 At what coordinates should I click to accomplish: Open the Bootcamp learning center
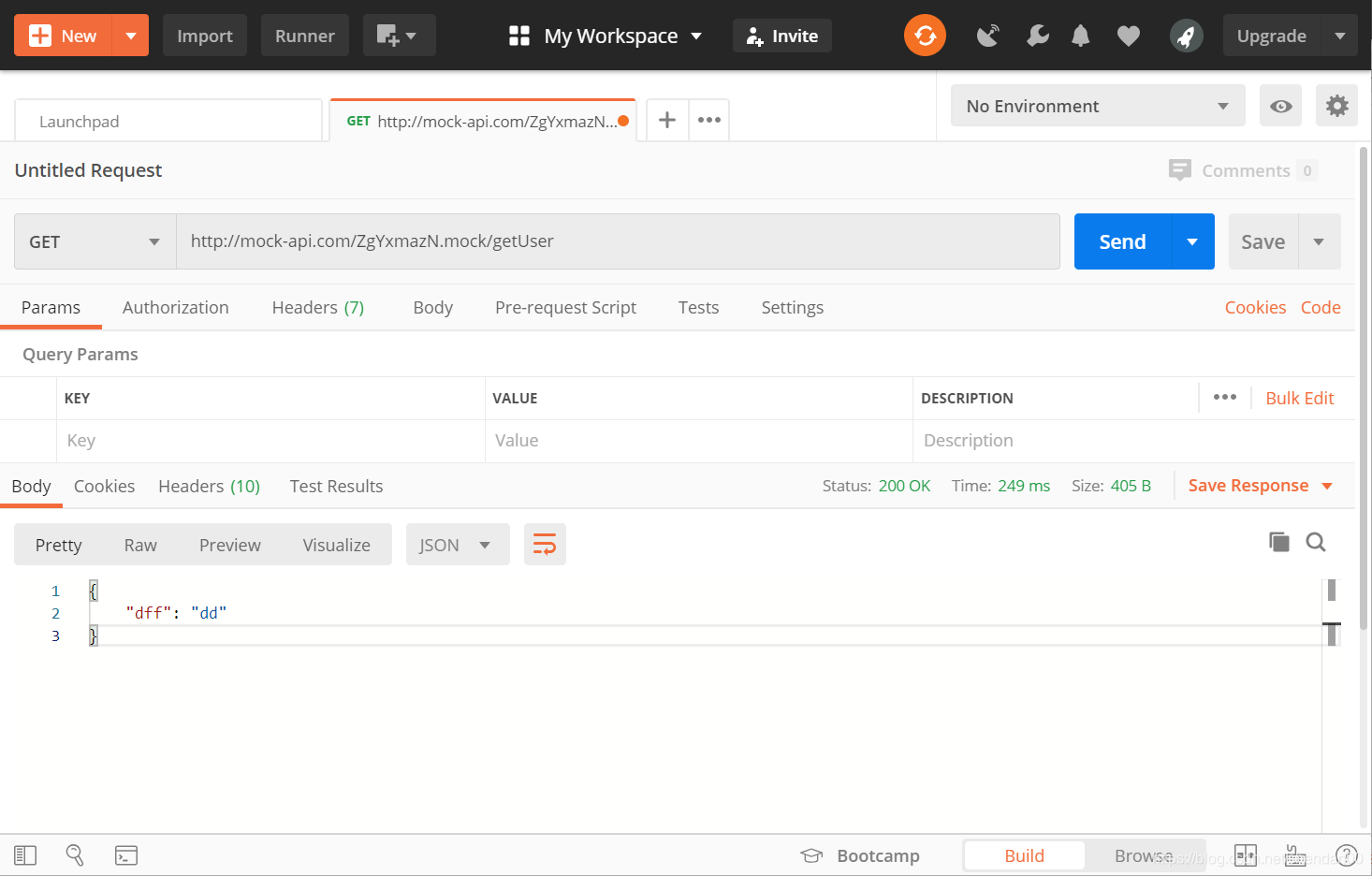click(x=860, y=855)
